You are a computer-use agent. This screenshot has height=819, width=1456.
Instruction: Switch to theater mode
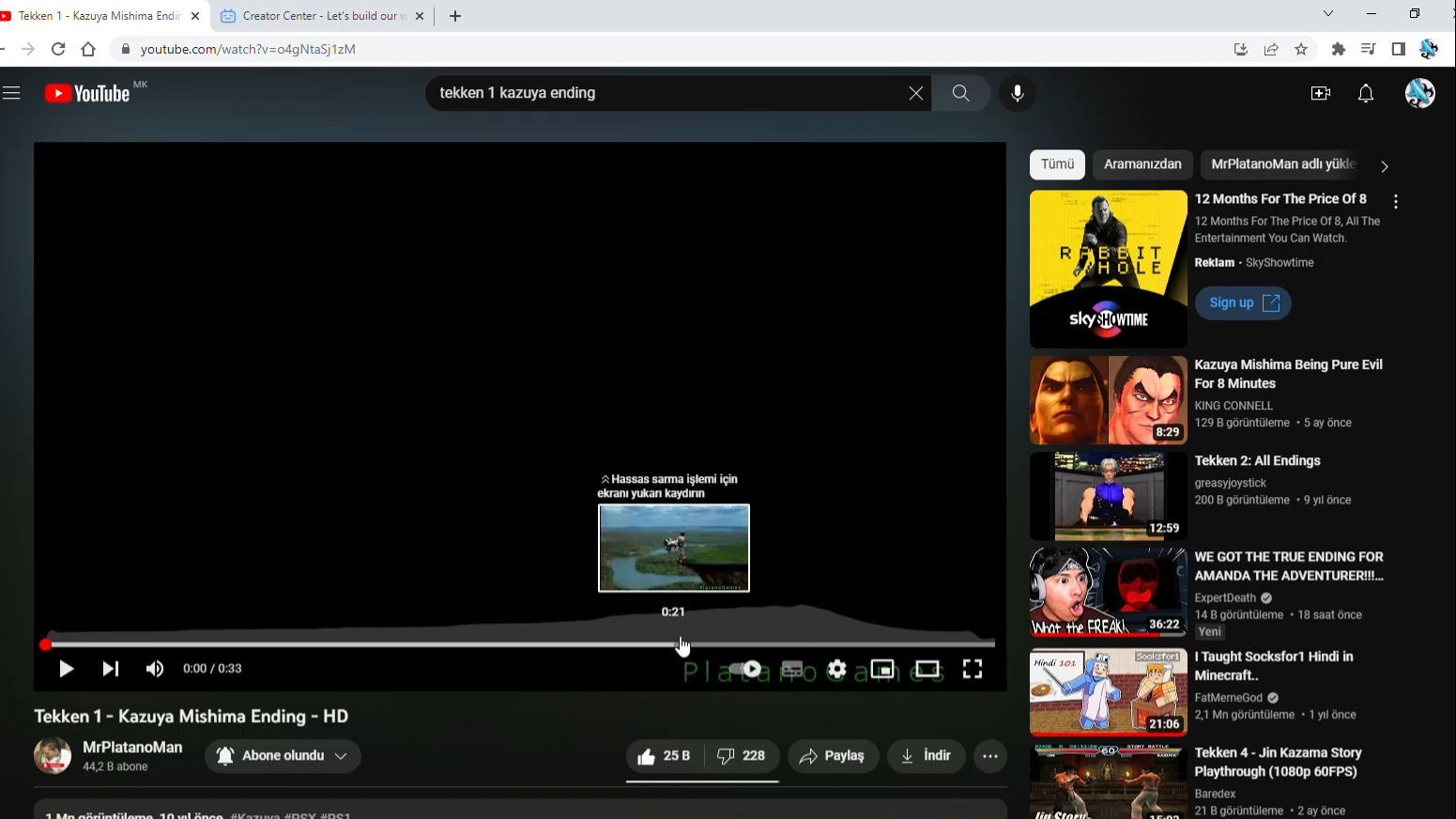click(x=927, y=669)
